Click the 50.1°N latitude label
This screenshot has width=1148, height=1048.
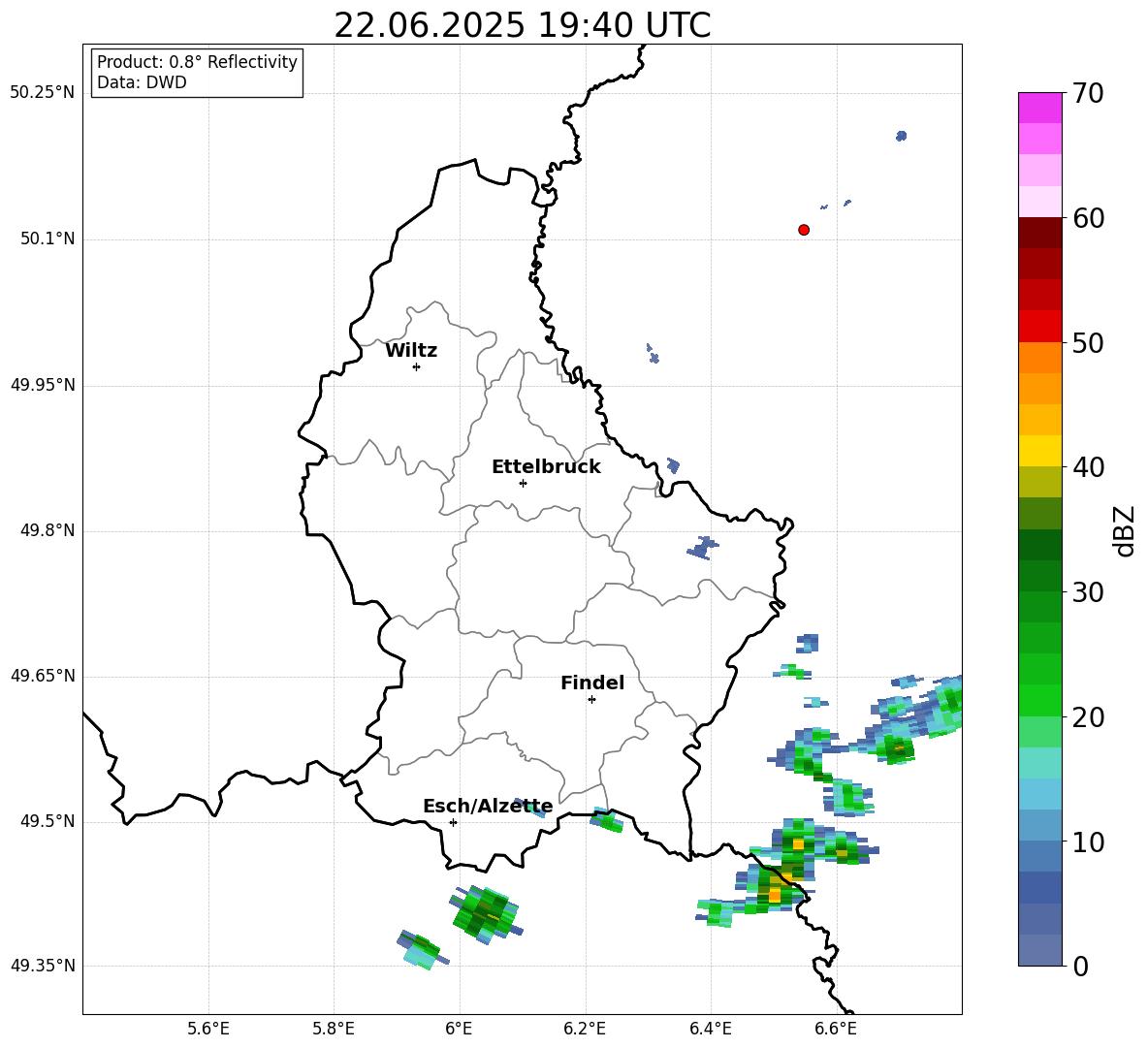(x=48, y=239)
